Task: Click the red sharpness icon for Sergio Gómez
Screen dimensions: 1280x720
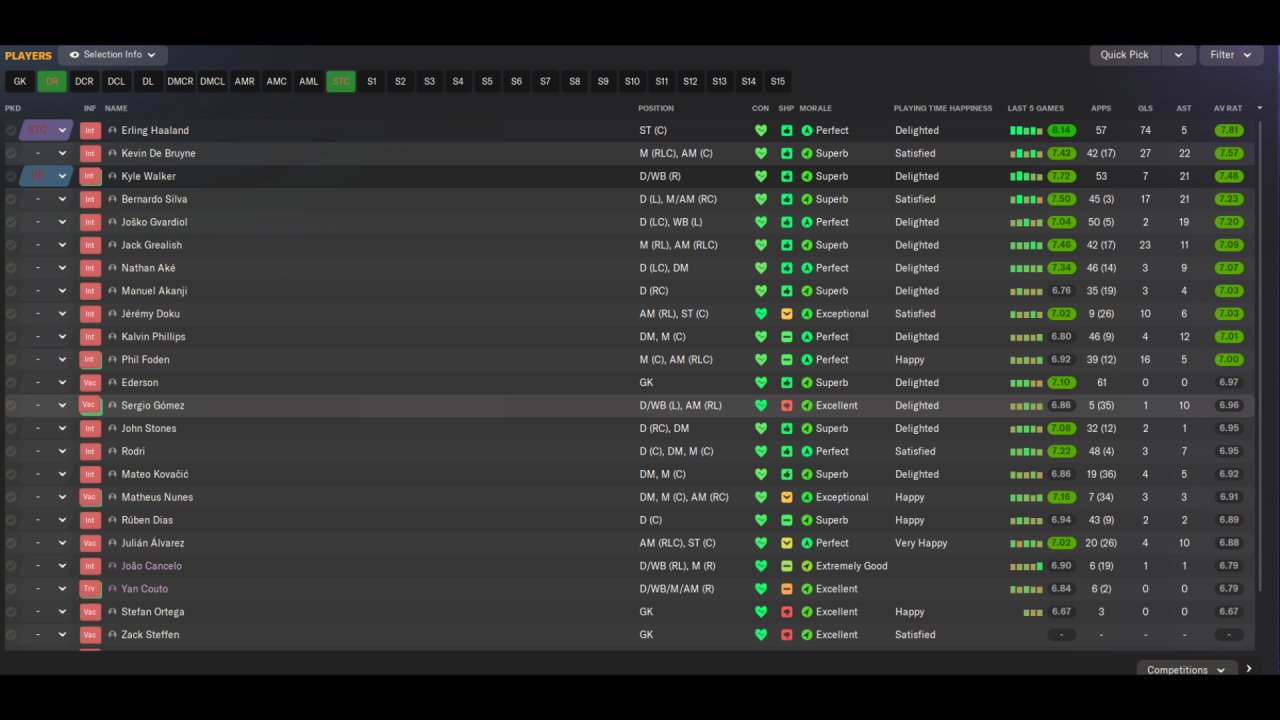Action: point(787,405)
